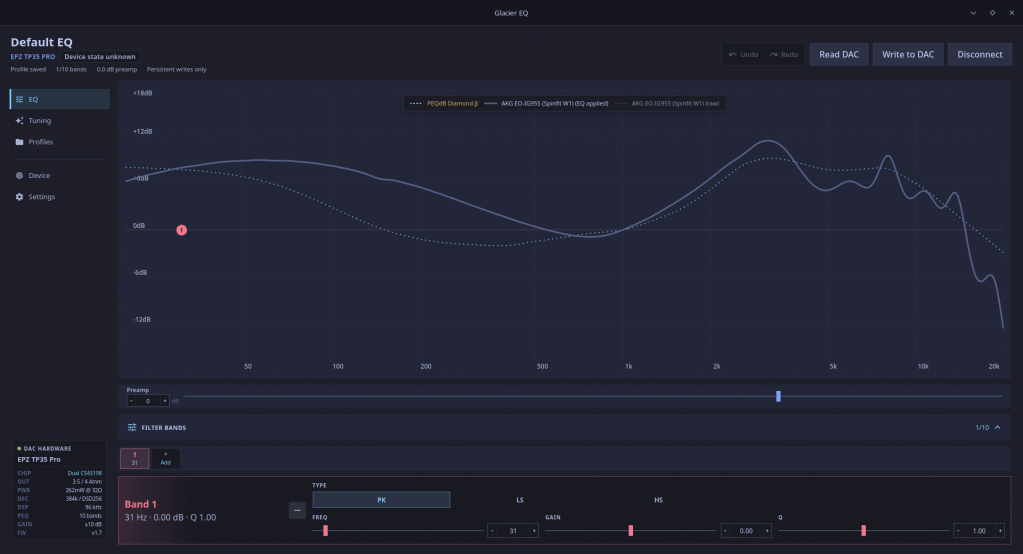The image size is (1023, 554).
Task: Select the band 1 chip at 31 Hz
Action: coord(134,459)
